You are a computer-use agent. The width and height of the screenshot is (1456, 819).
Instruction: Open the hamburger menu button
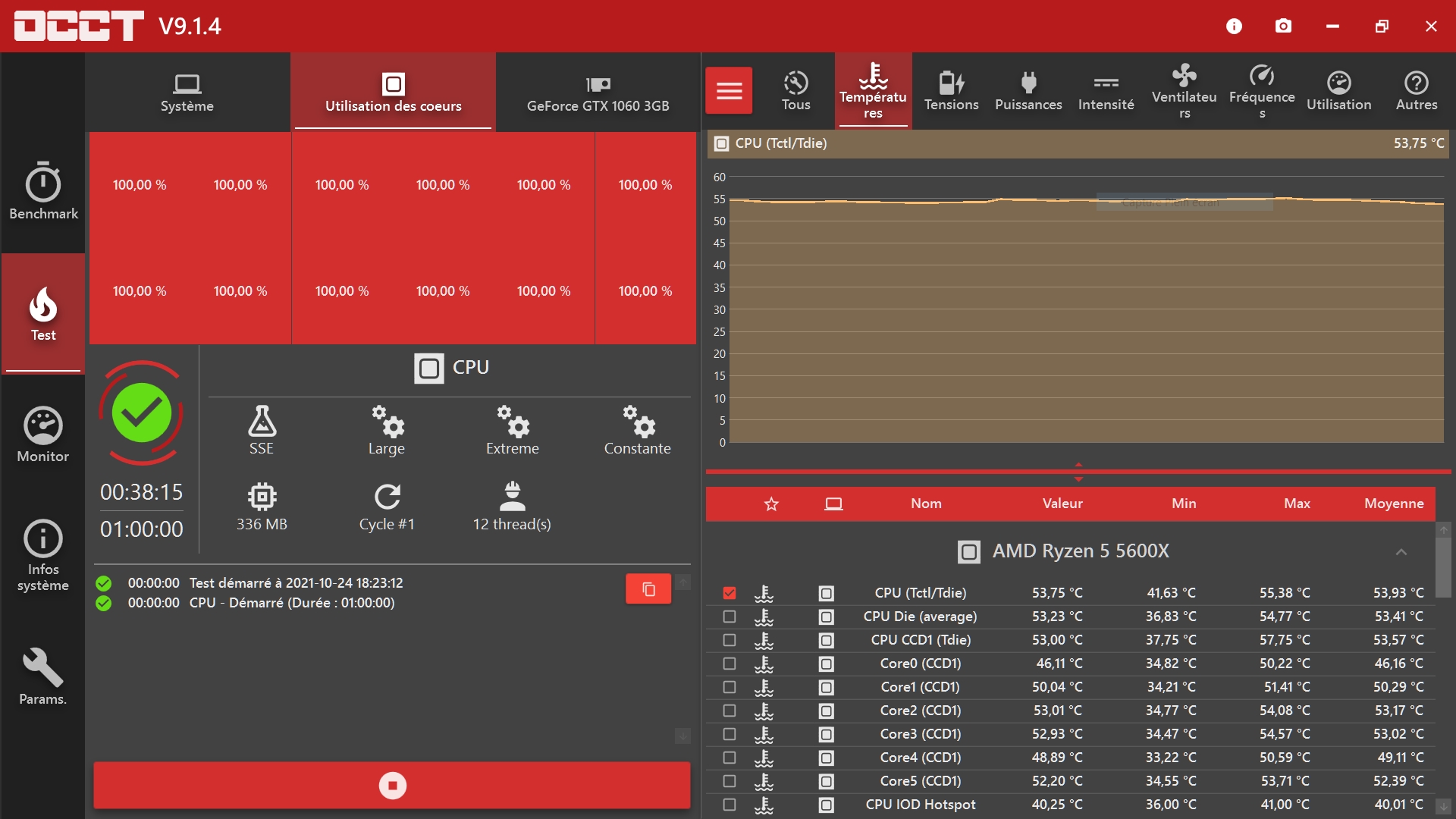(x=729, y=91)
